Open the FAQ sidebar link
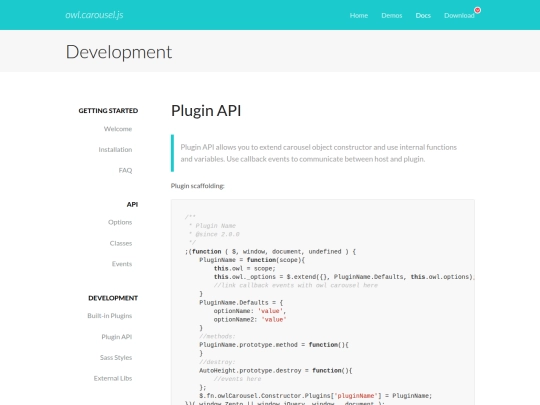540x405 pixels. click(x=125, y=170)
